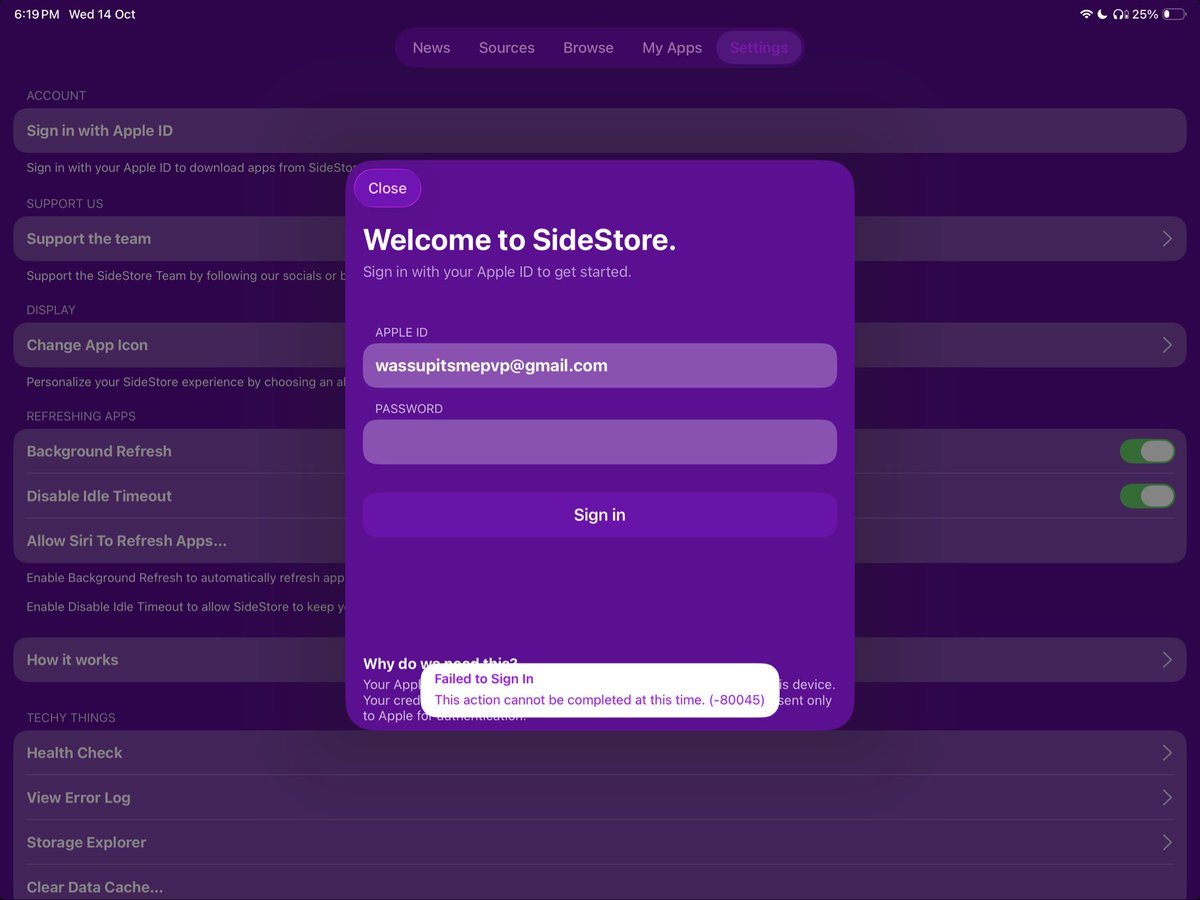Viewport: 1200px width, 900px height.
Task: Select the My Apps tab
Action: (x=672, y=47)
